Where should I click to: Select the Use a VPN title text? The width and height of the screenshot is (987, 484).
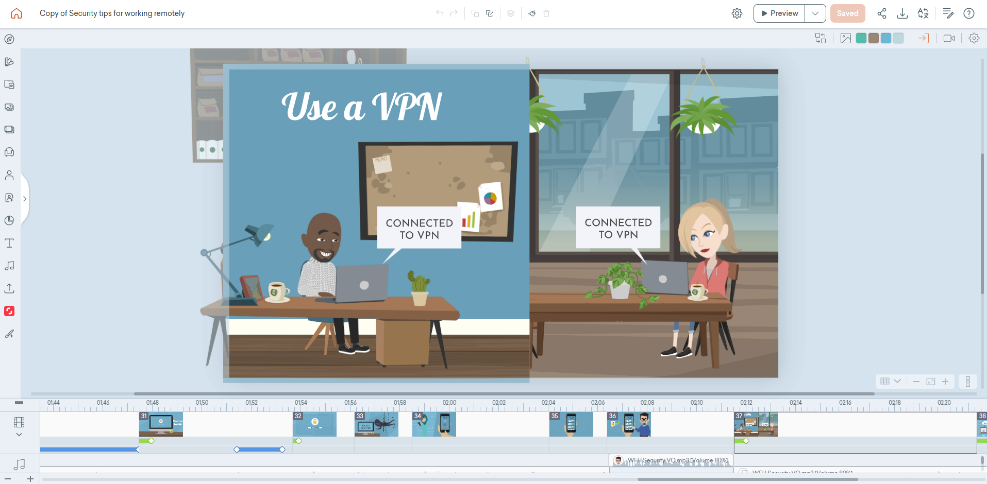pyautogui.click(x=361, y=106)
